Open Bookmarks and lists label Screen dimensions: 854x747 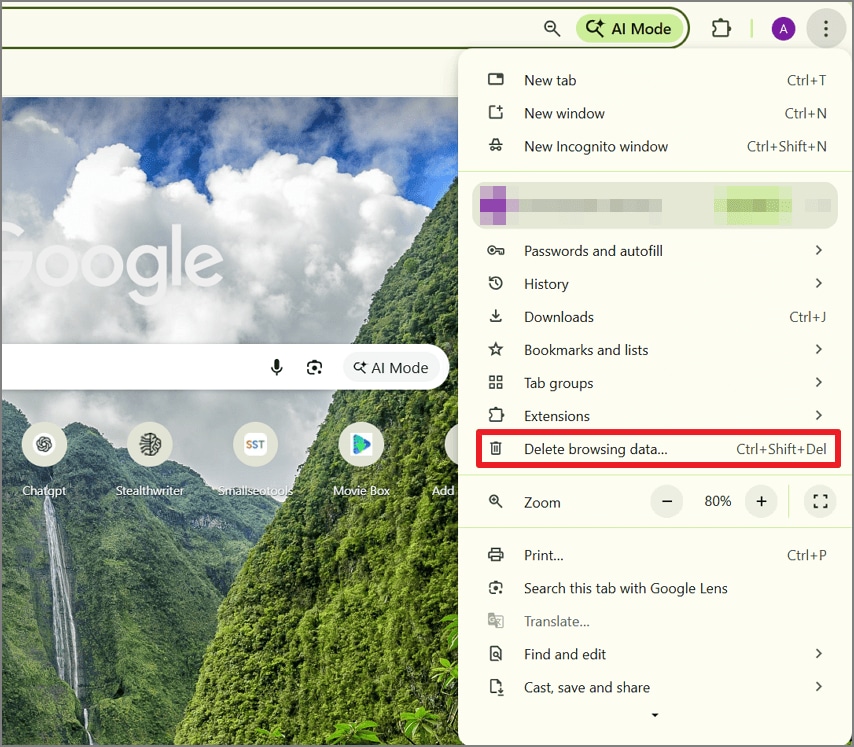click(x=586, y=350)
